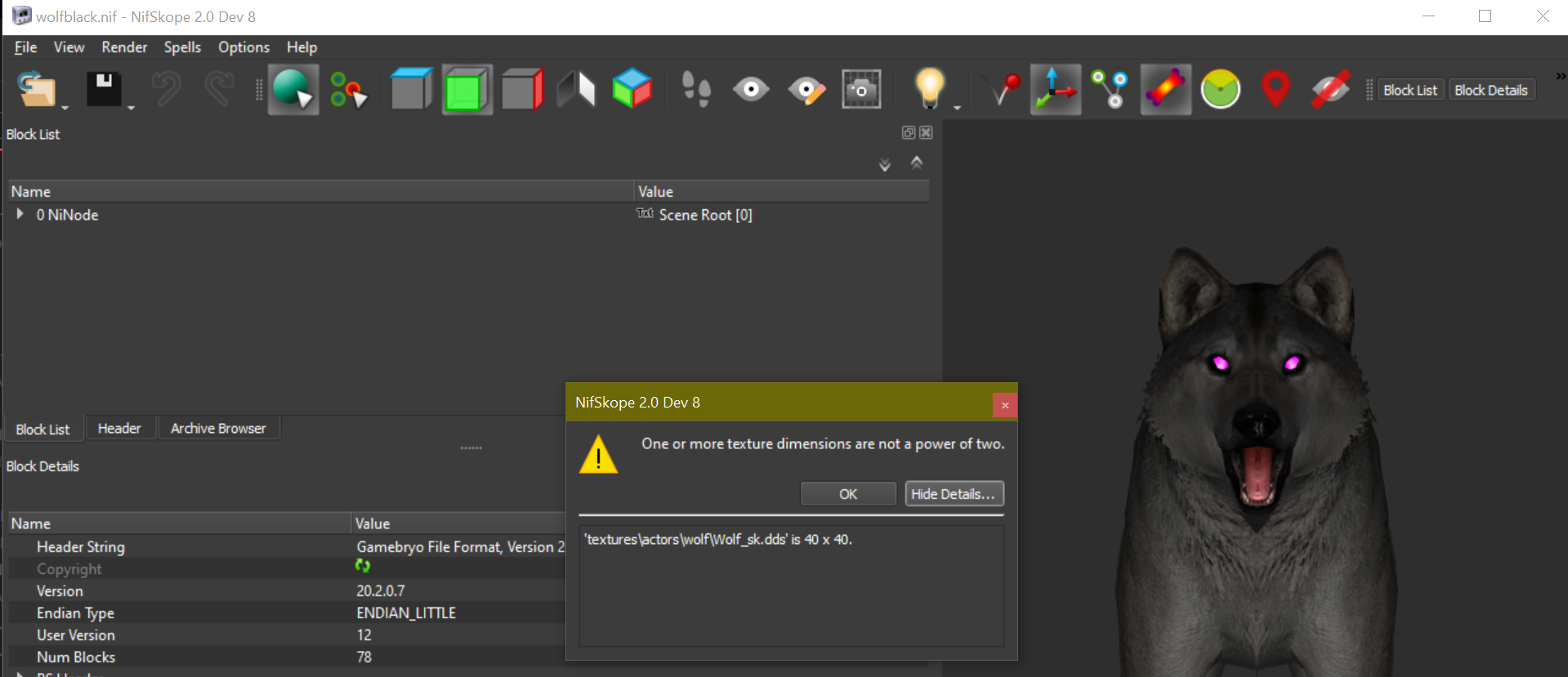The image size is (1568, 677).
Task: Click OK in the warning dialog
Action: tap(848, 494)
